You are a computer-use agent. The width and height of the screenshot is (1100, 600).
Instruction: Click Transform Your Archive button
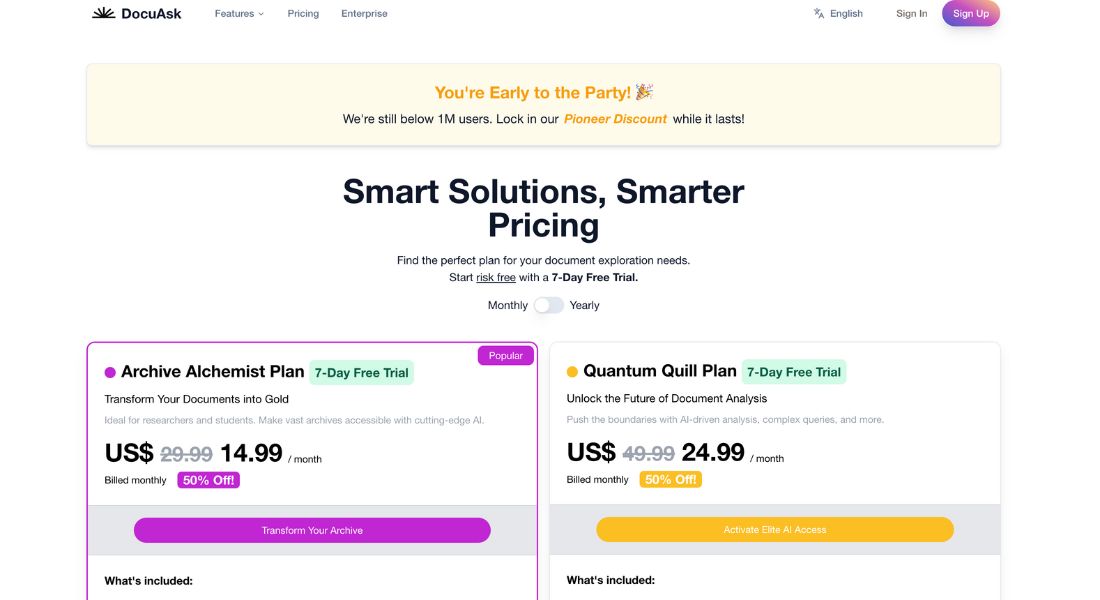pyautogui.click(x=312, y=530)
